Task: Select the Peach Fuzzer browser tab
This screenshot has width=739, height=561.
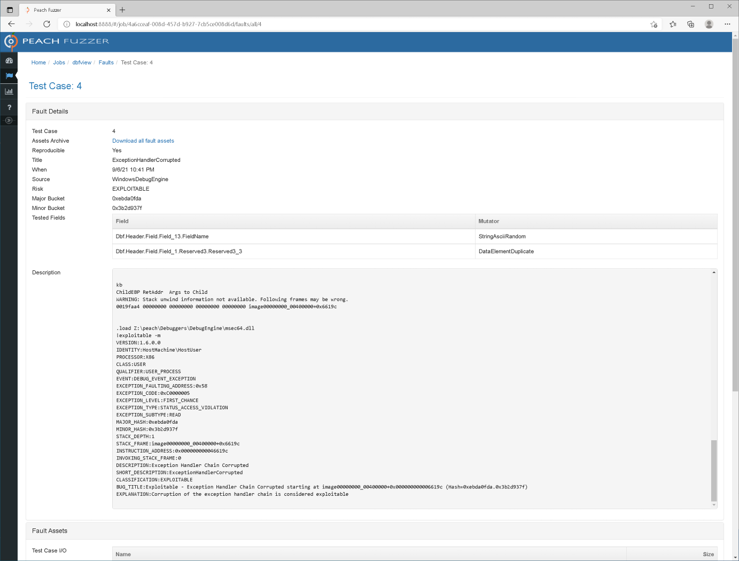Action: [65, 9]
